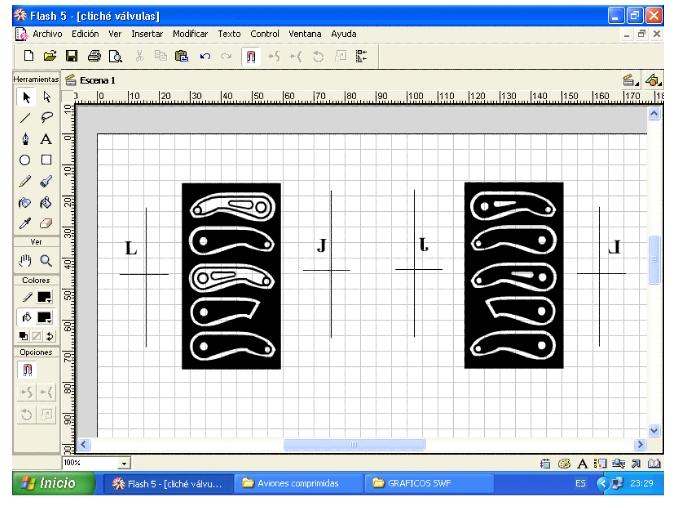Pick the Zoom magnifier tool
The image size is (689, 508).
46,259
